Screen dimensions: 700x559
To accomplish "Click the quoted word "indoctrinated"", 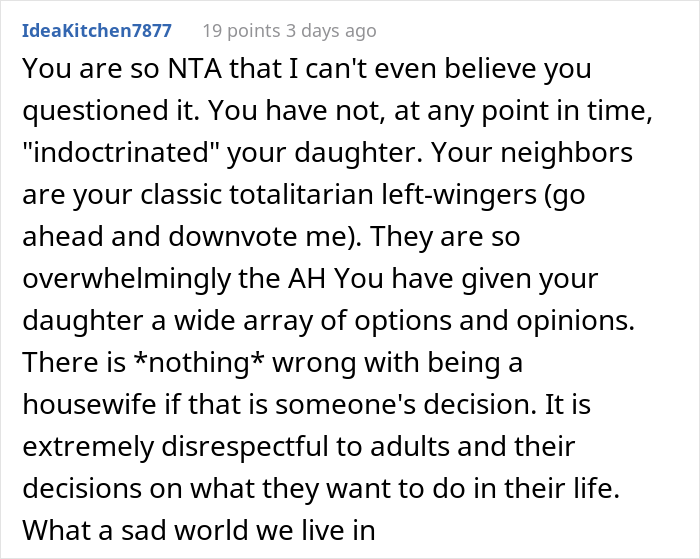I will point(121,152).
